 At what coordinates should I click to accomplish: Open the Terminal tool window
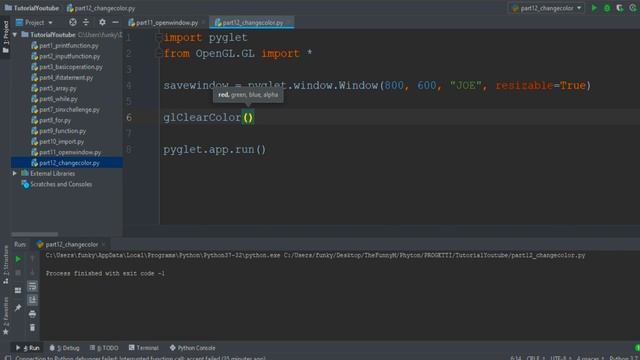144,348
